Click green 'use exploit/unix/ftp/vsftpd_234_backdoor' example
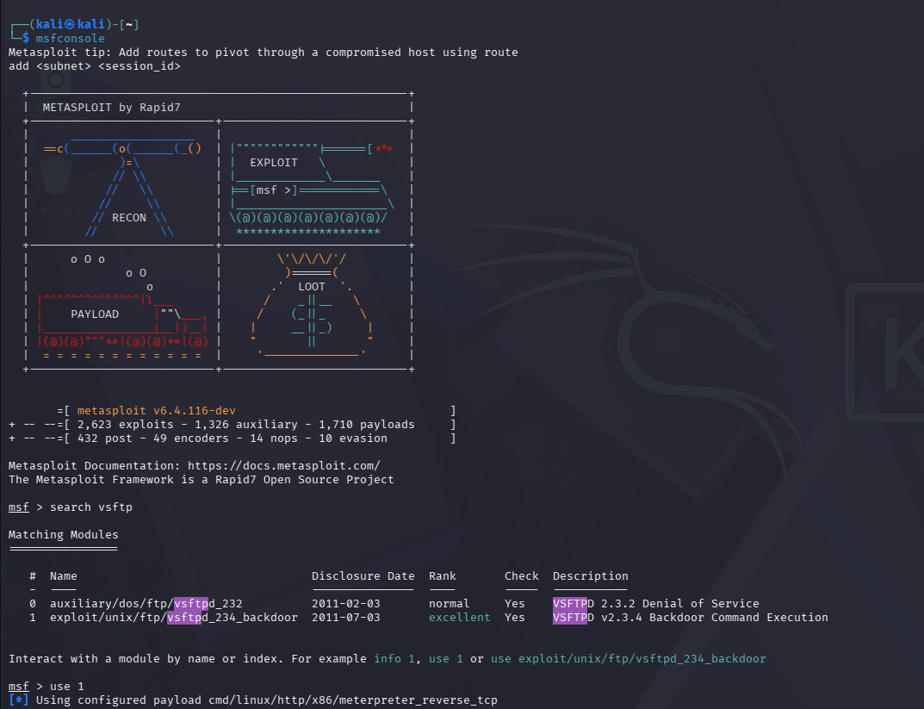 [628, 658]
